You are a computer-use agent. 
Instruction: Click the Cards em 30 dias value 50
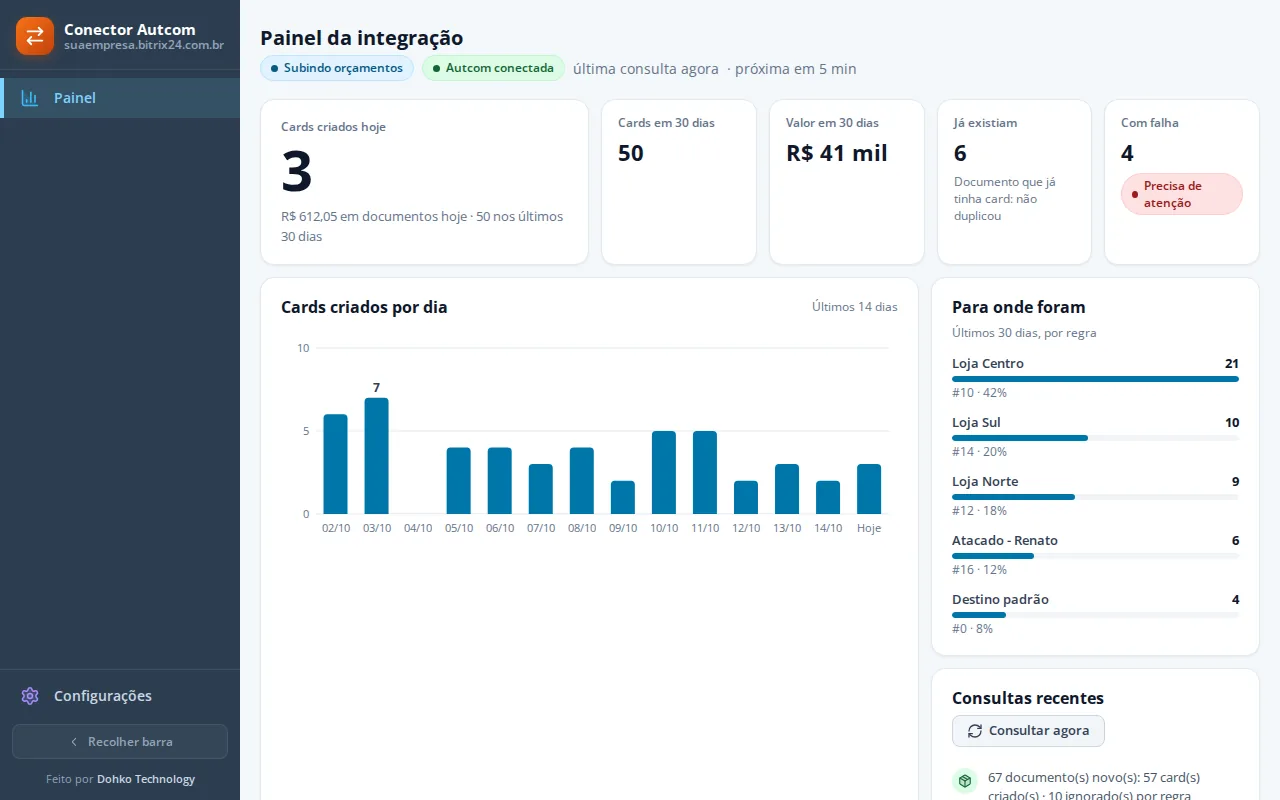click(x=631, y=153)
